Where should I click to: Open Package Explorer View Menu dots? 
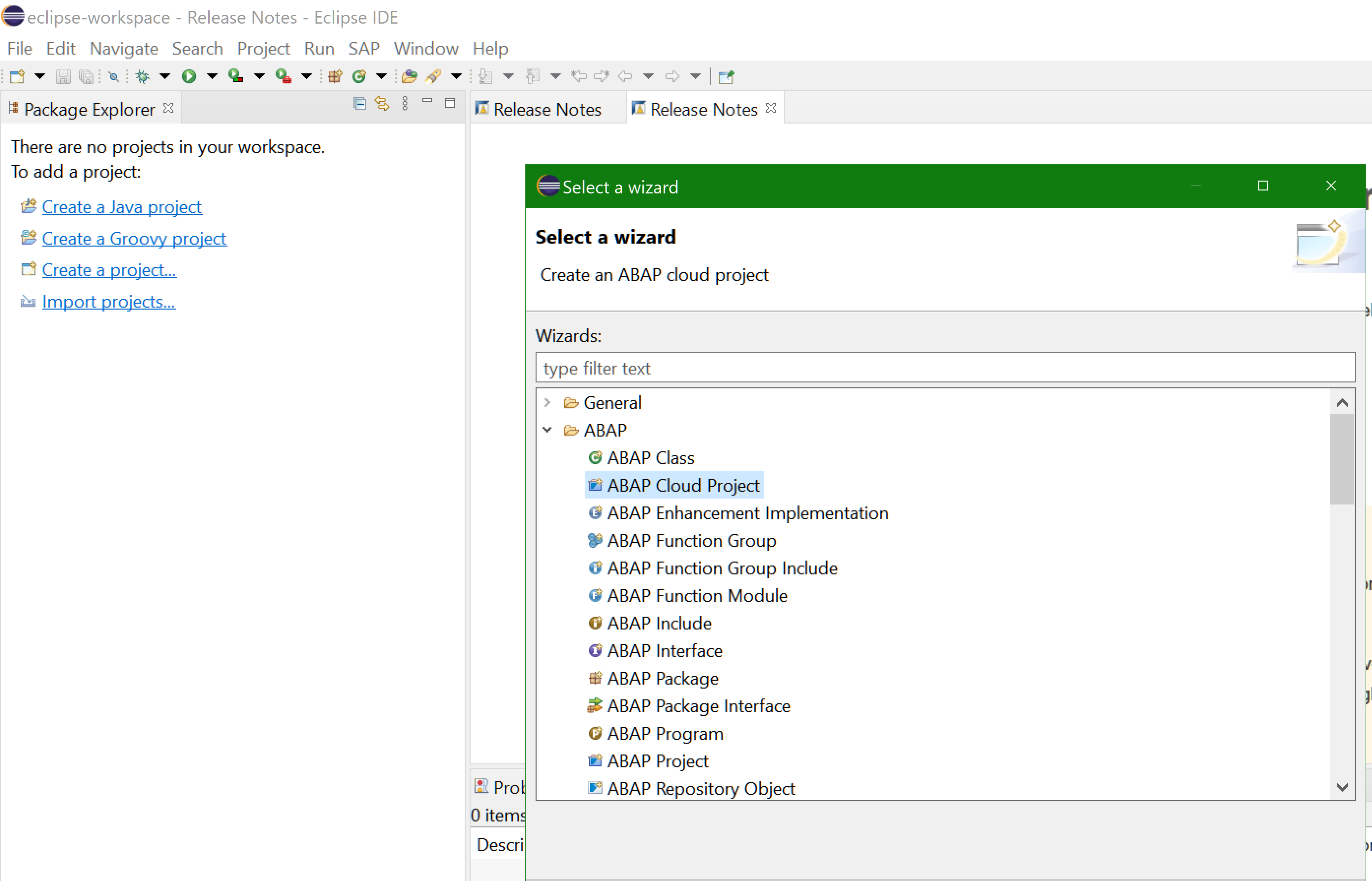(x=405, y=103)
